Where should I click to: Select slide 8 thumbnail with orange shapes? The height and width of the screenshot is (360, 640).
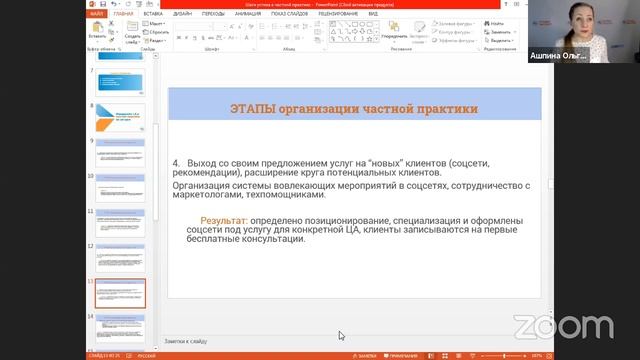click(120, 118)
